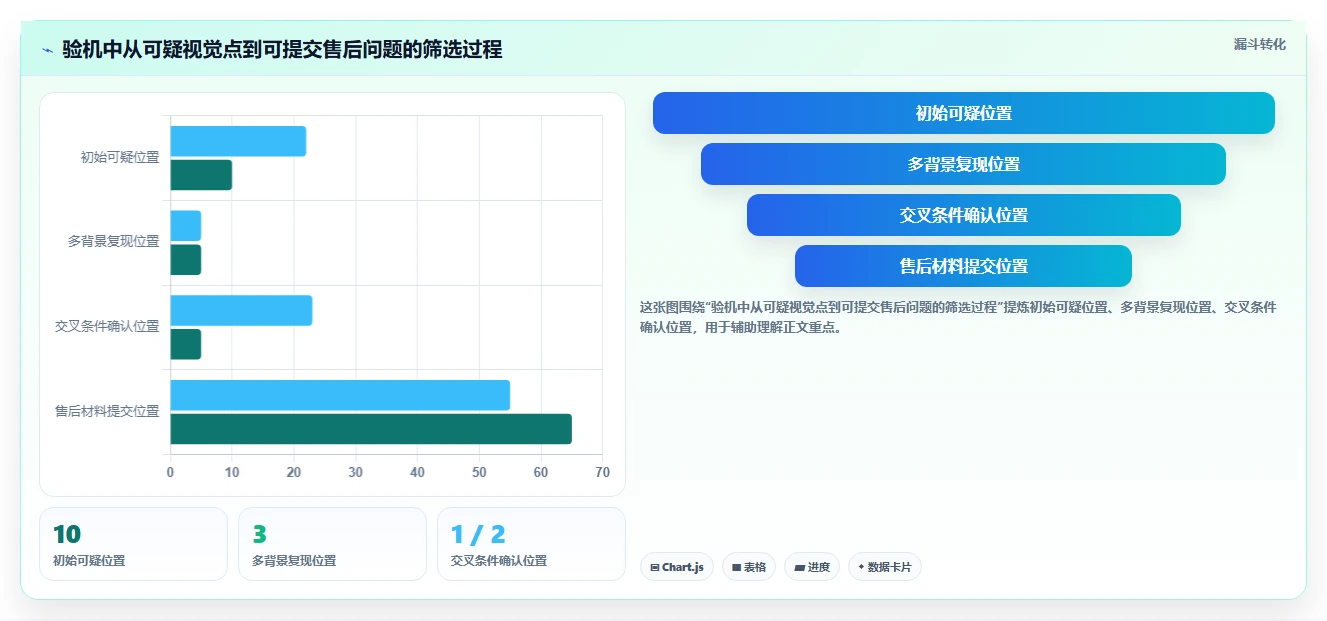Image resolution: width=1327 pixels, height=621 pixels.
Task: Select the 交叉条件确认位置 funnel stage bar
Action: click(963, 215)
